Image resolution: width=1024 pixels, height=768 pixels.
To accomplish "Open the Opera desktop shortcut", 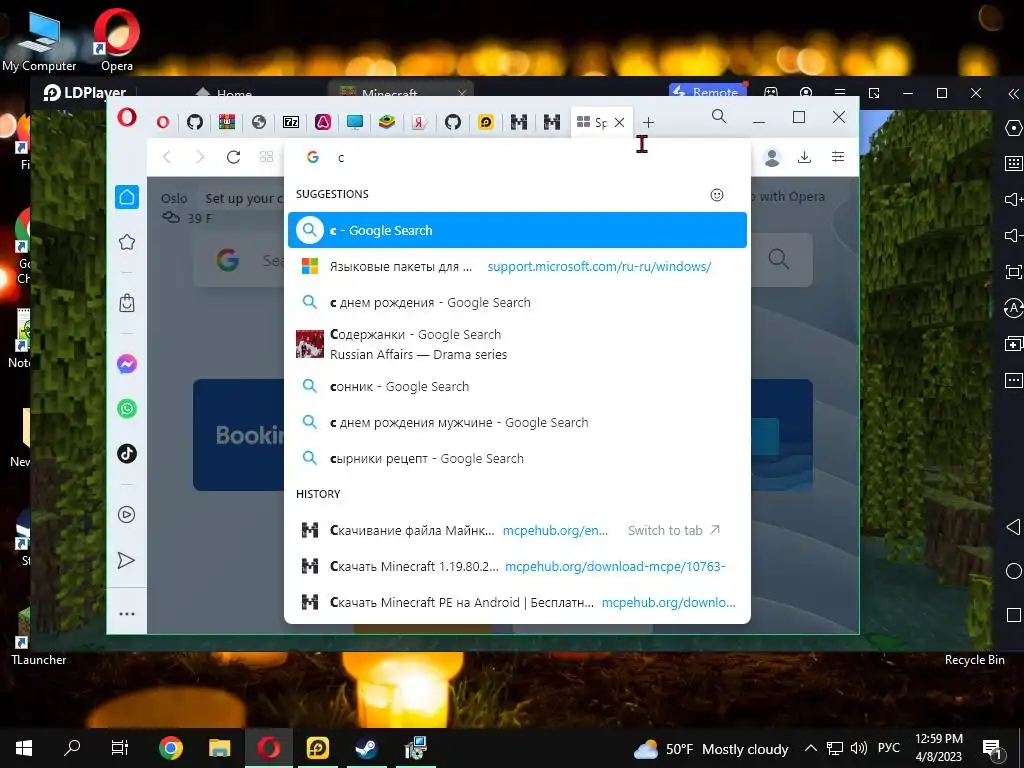I will point(117,40).
